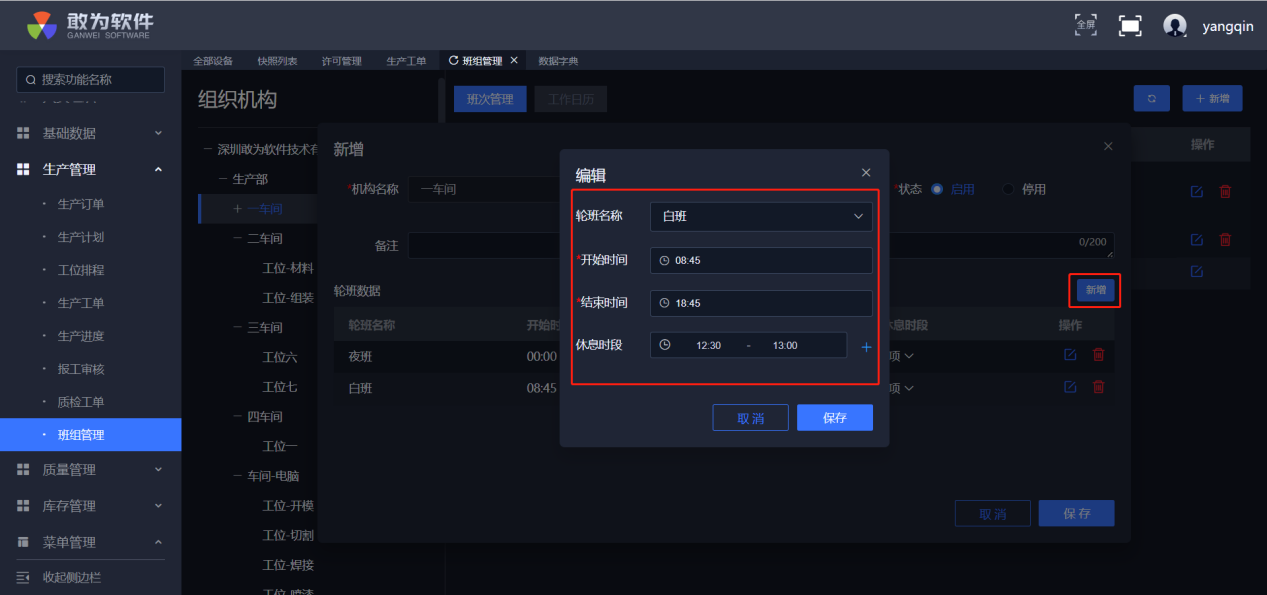Screen dimensions: 1267x595
Task: Open 质检工单 in the sidebar
Action: (x=81, y=402)
